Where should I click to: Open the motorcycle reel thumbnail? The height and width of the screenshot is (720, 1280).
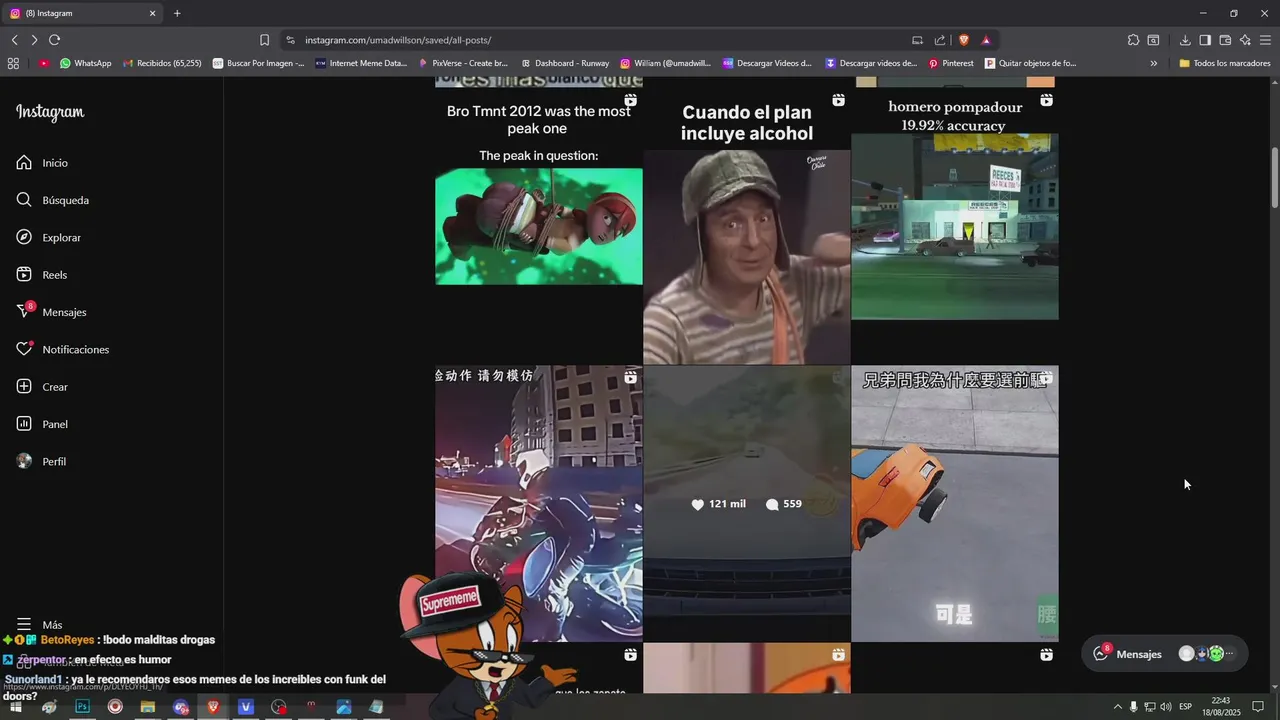[x=539, y=503]
